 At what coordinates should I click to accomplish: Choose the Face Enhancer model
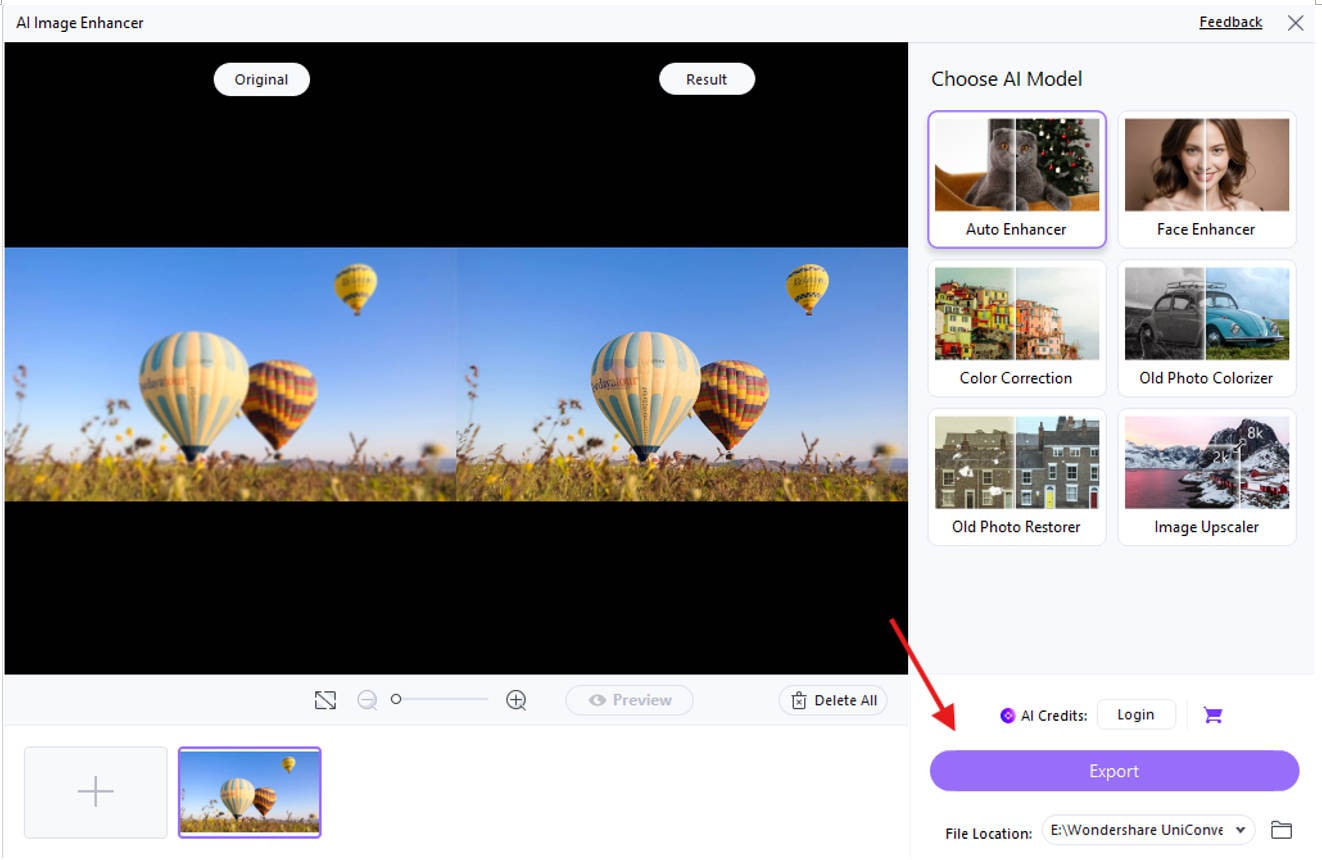click(x=1207, y=179)
